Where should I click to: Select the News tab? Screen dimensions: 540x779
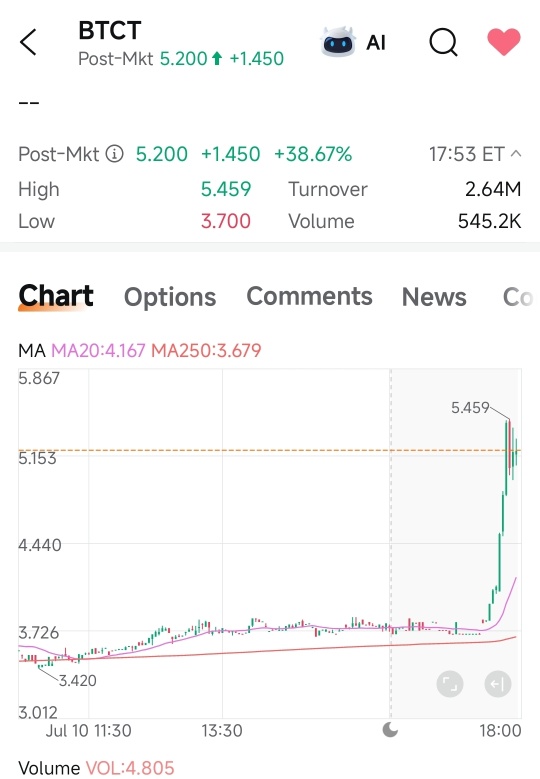(434, 297)
